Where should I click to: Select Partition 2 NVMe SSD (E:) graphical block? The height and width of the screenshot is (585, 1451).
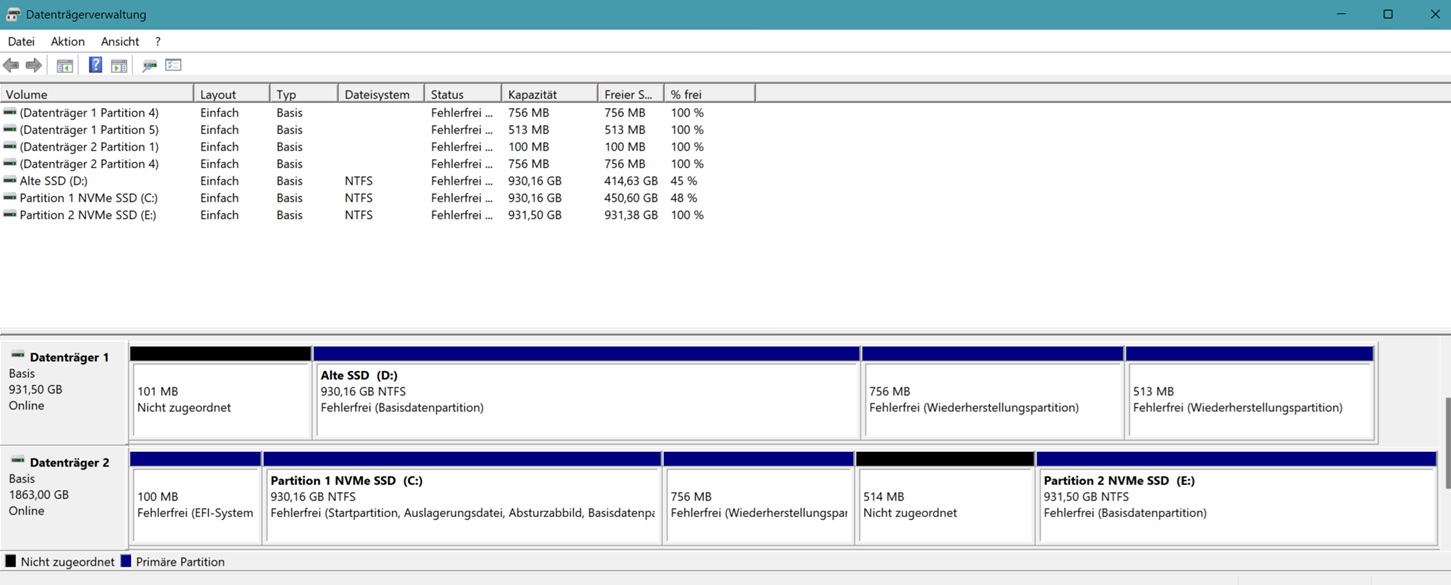1237,497
